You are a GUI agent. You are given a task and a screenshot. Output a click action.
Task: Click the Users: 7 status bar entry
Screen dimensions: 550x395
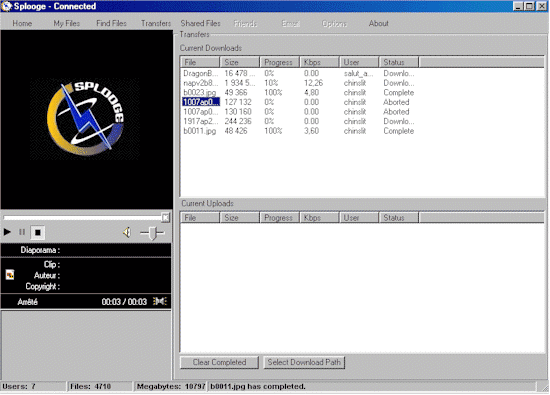tap(33, 387)
